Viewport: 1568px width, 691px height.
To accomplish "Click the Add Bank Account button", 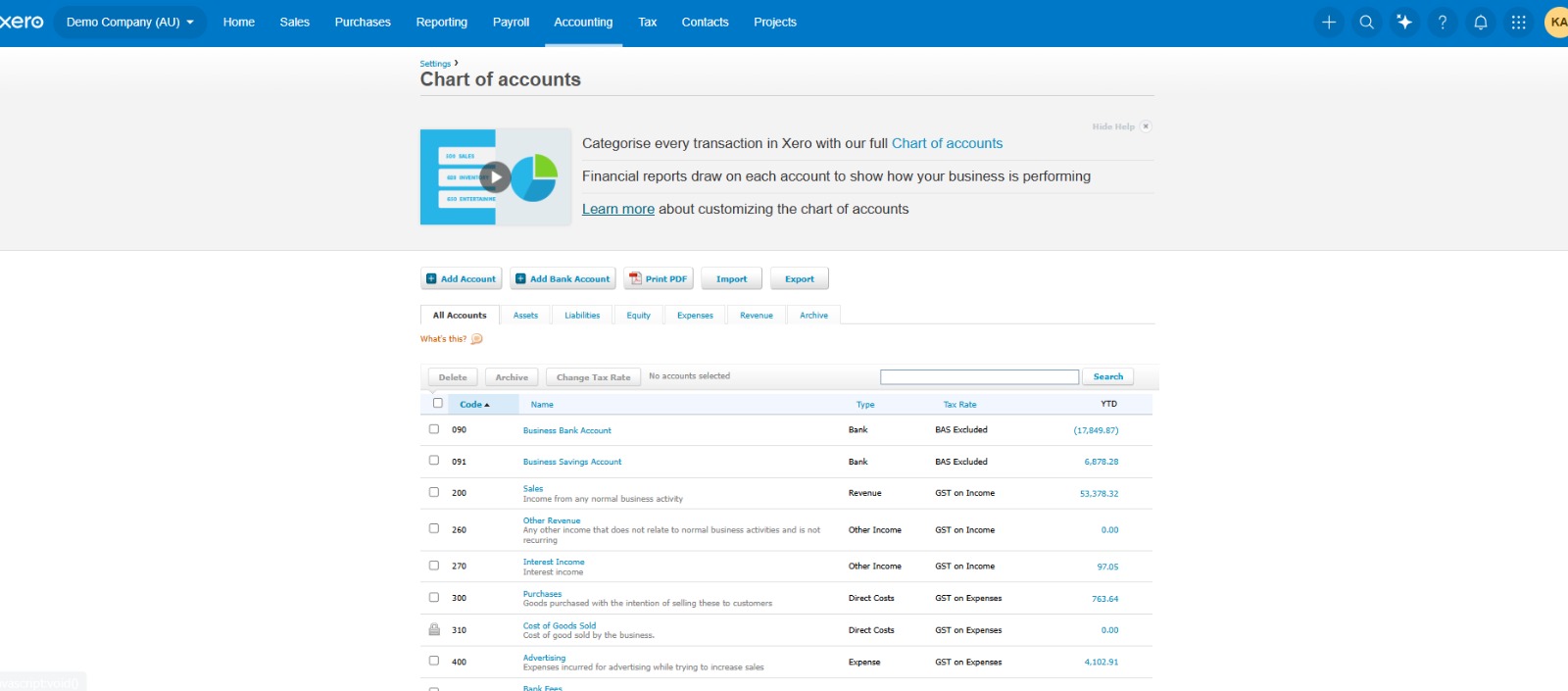I will click(563, 278).
